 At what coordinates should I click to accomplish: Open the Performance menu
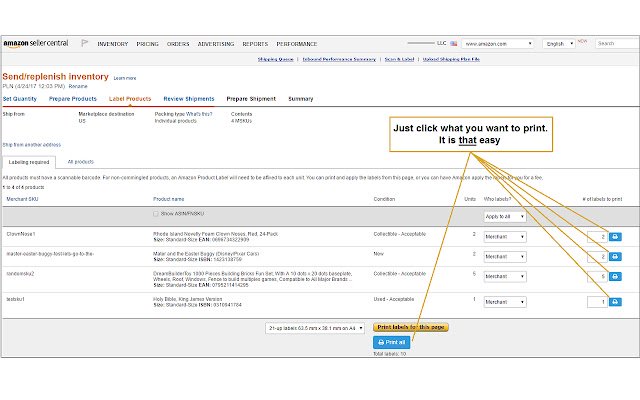[x=297, y=44]
